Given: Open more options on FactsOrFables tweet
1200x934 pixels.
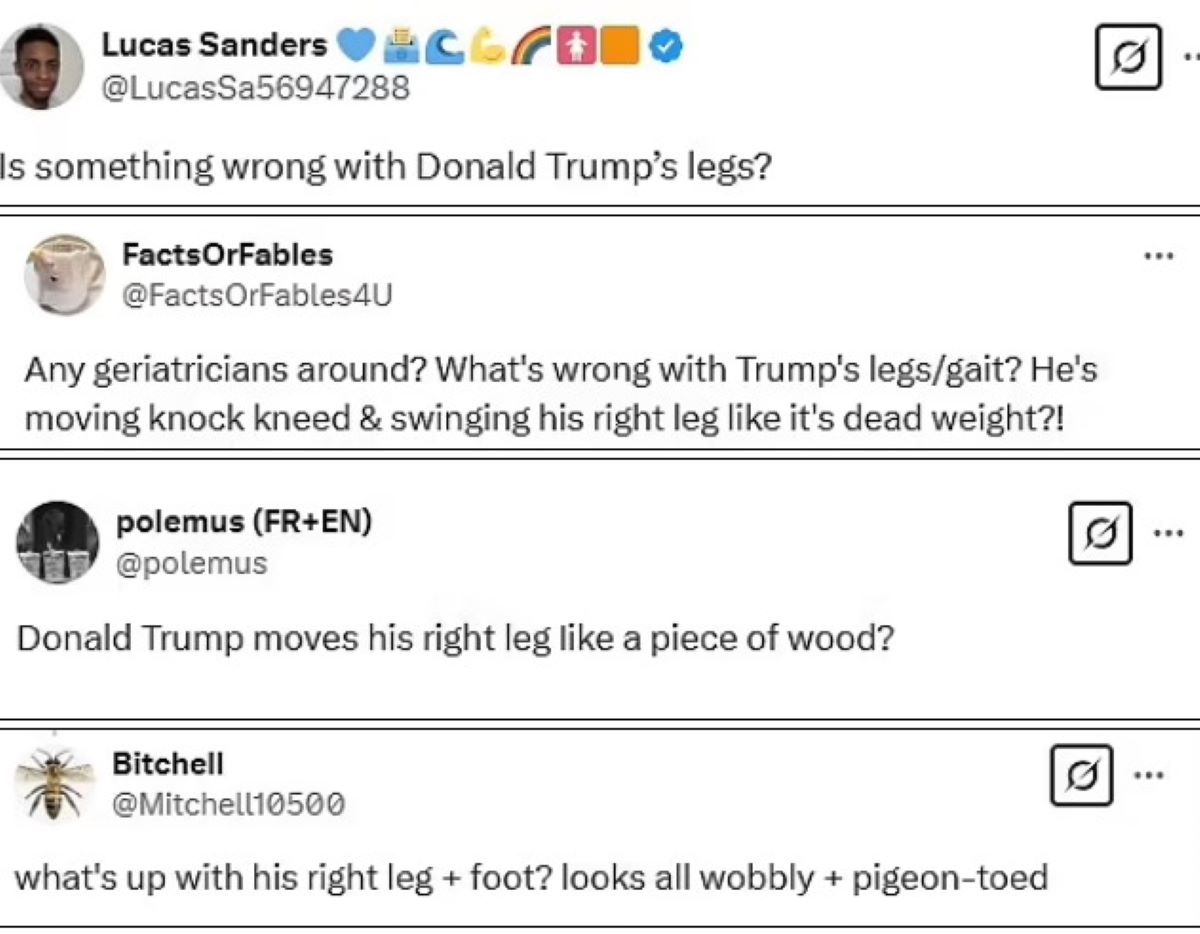Looking at the screenshot, I should click(x=1158, y=256).
